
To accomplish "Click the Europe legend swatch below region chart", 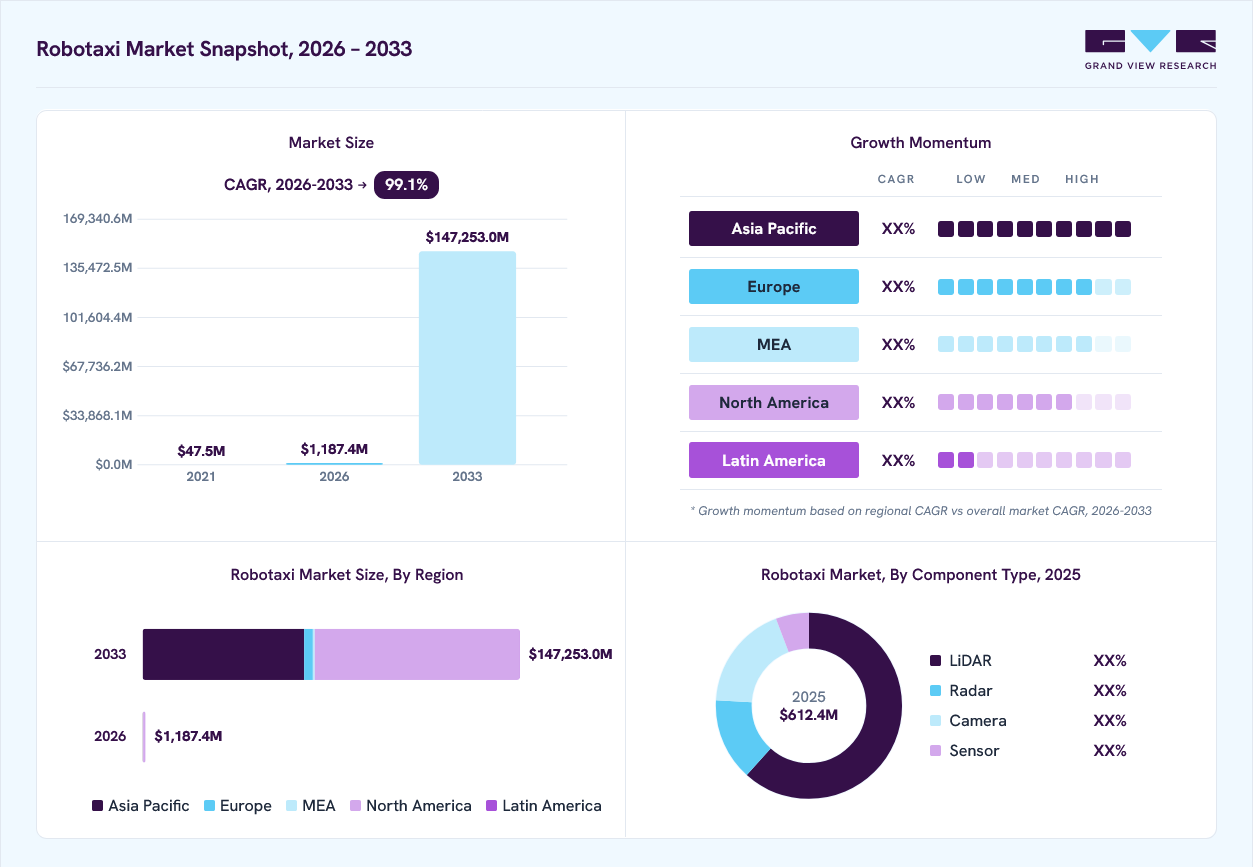I will 209,806.
